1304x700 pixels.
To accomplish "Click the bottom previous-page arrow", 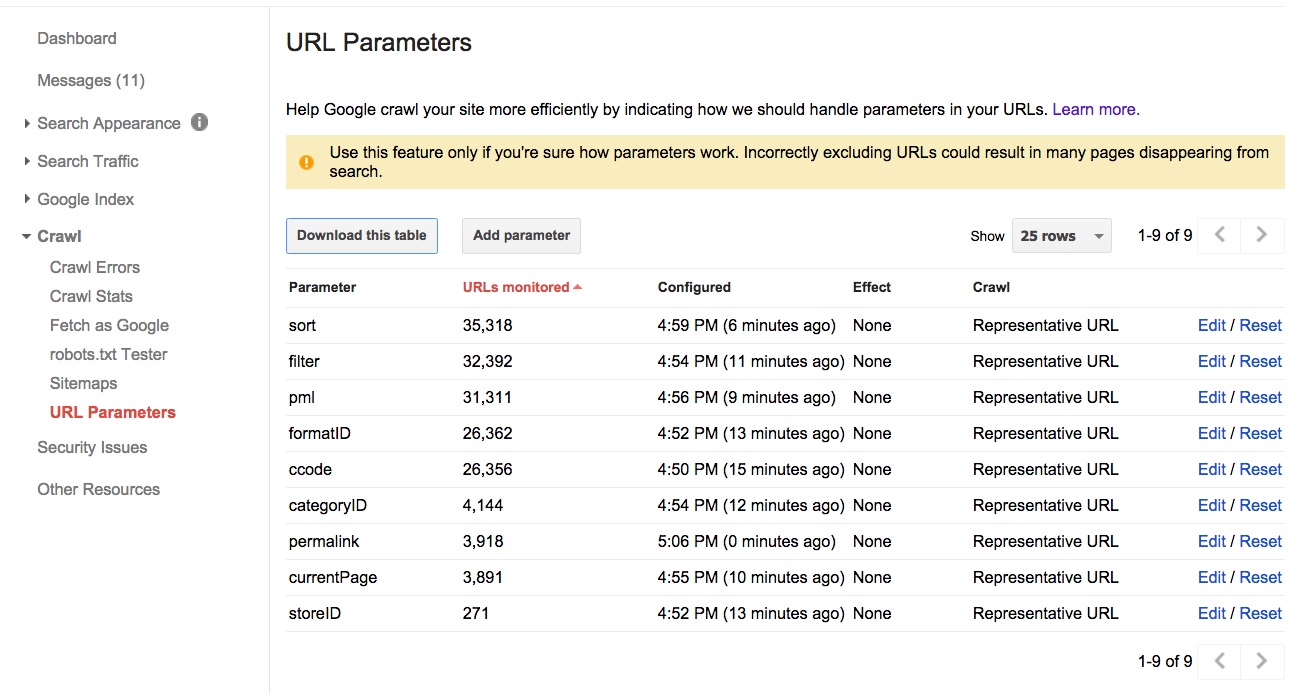I will pos(1219,661).
